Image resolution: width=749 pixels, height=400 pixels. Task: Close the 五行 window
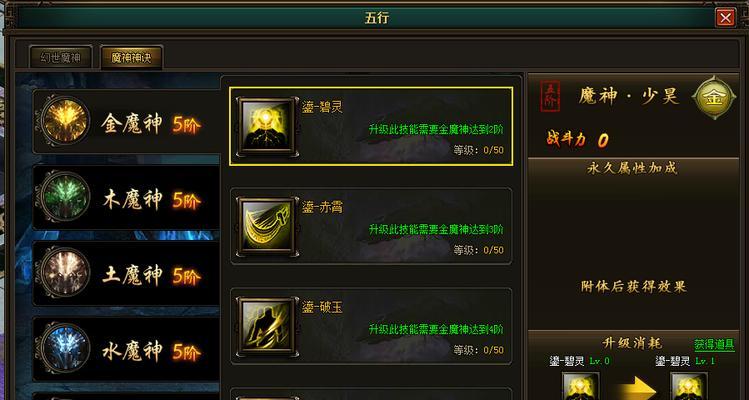coord(726,18)
